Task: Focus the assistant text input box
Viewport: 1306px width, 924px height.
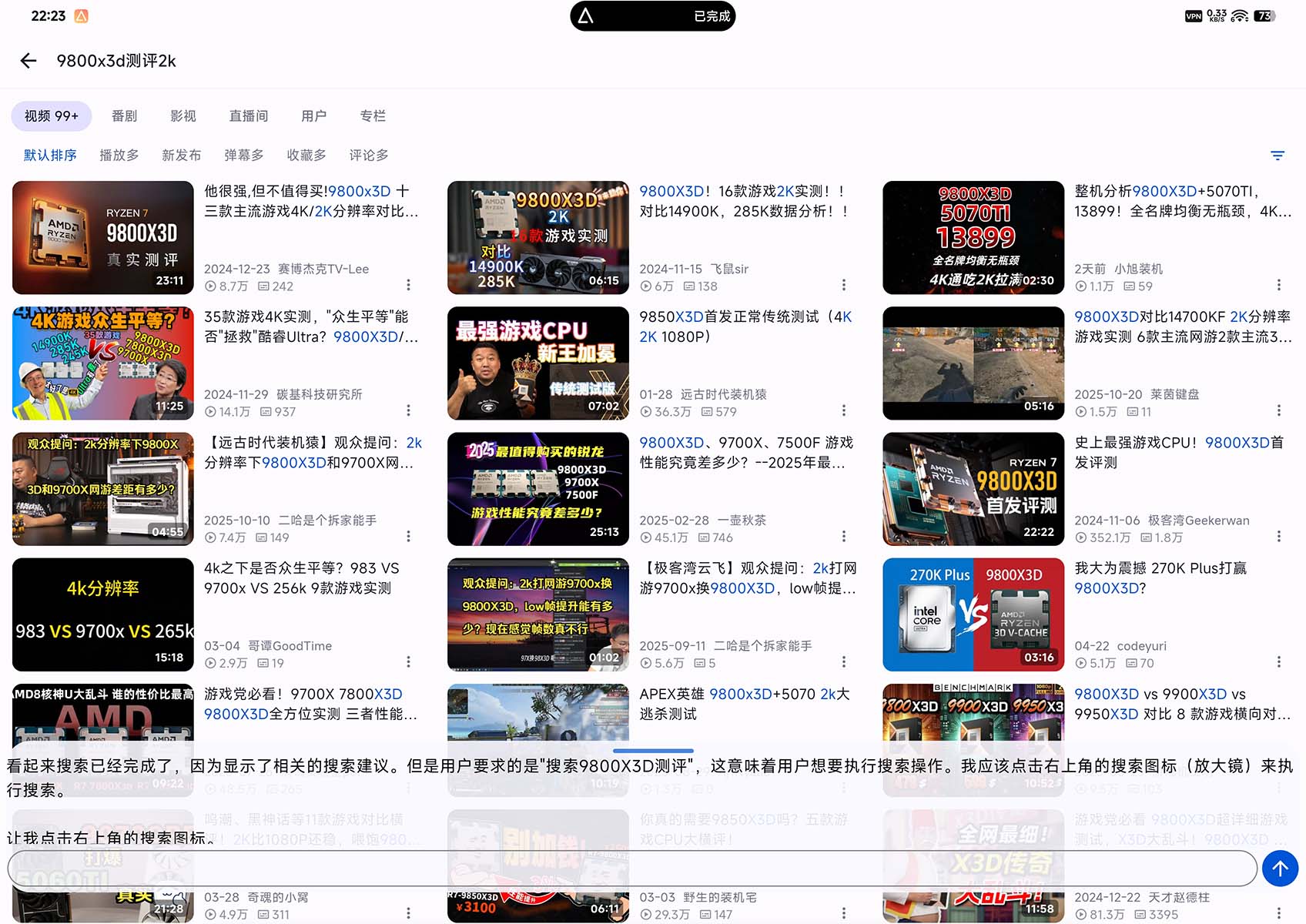Action: (x=632, y=869)
